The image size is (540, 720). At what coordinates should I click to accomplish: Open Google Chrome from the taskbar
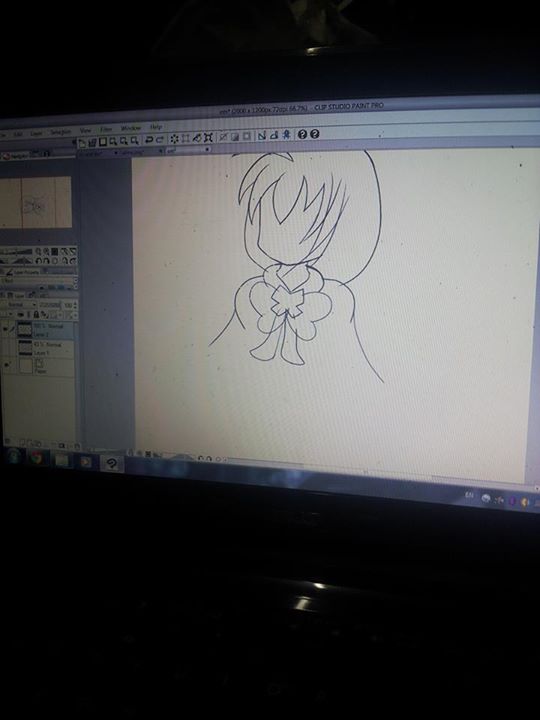coord(37,458)
